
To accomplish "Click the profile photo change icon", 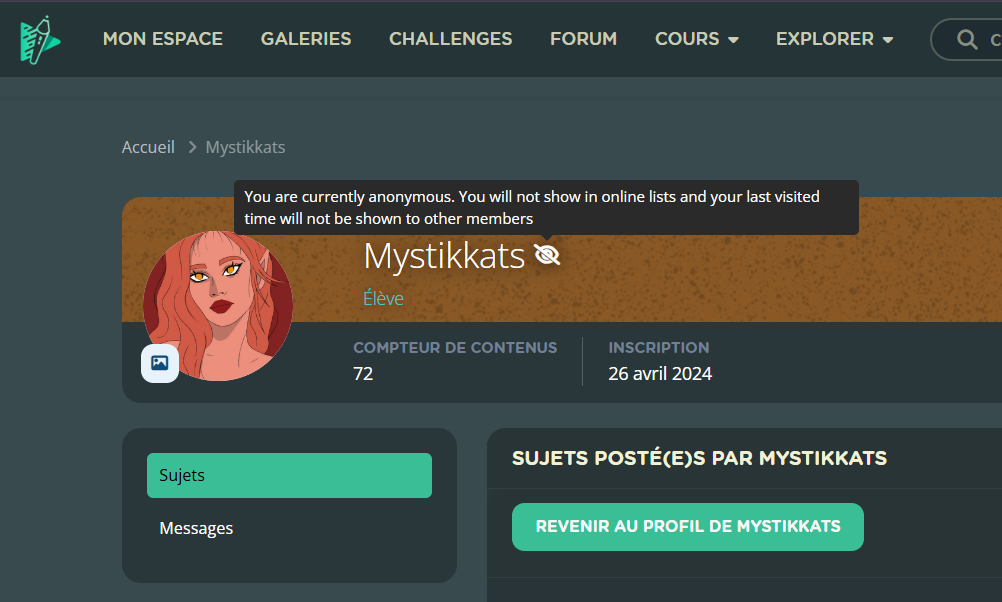I will click(x=160, y=363).
